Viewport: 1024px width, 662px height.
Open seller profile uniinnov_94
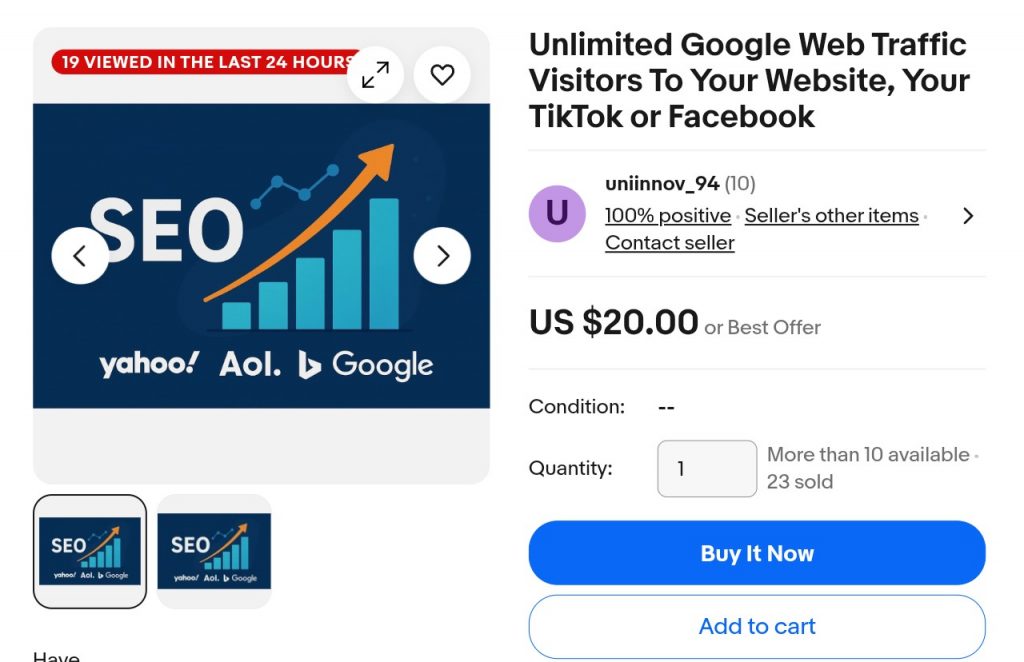[662, 184]
